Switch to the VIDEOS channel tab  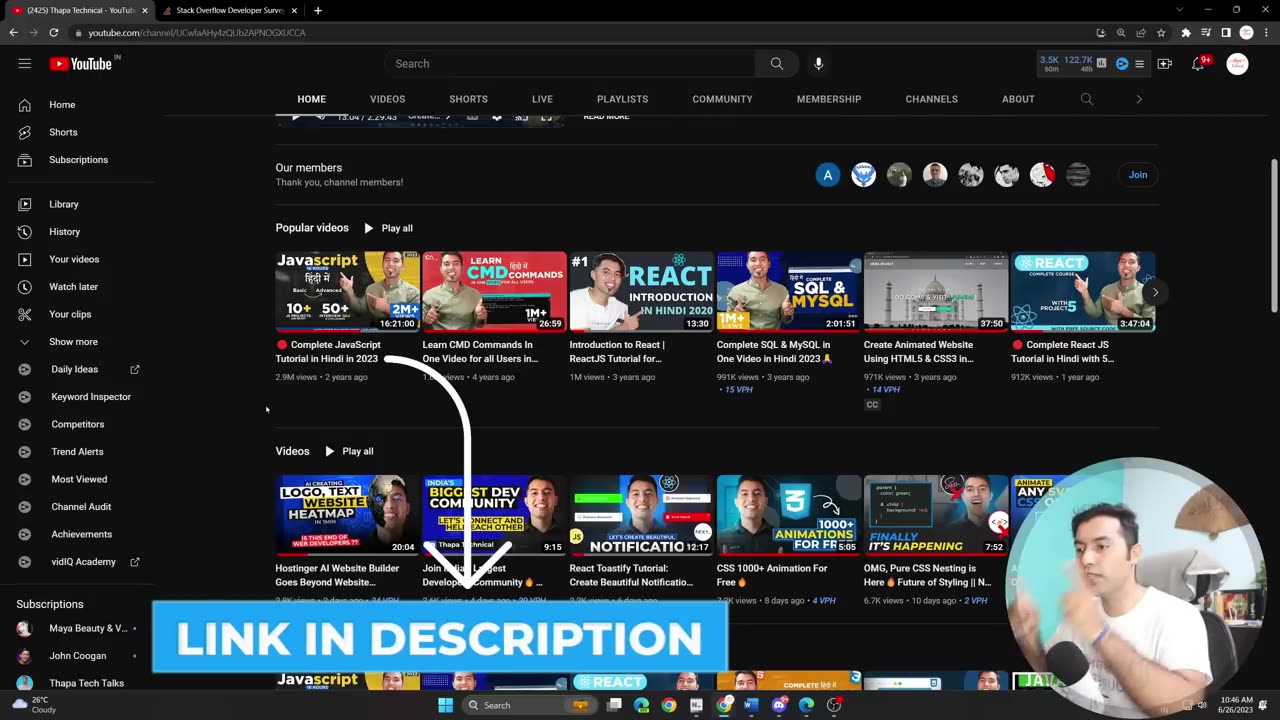click(x=387, y=99)
